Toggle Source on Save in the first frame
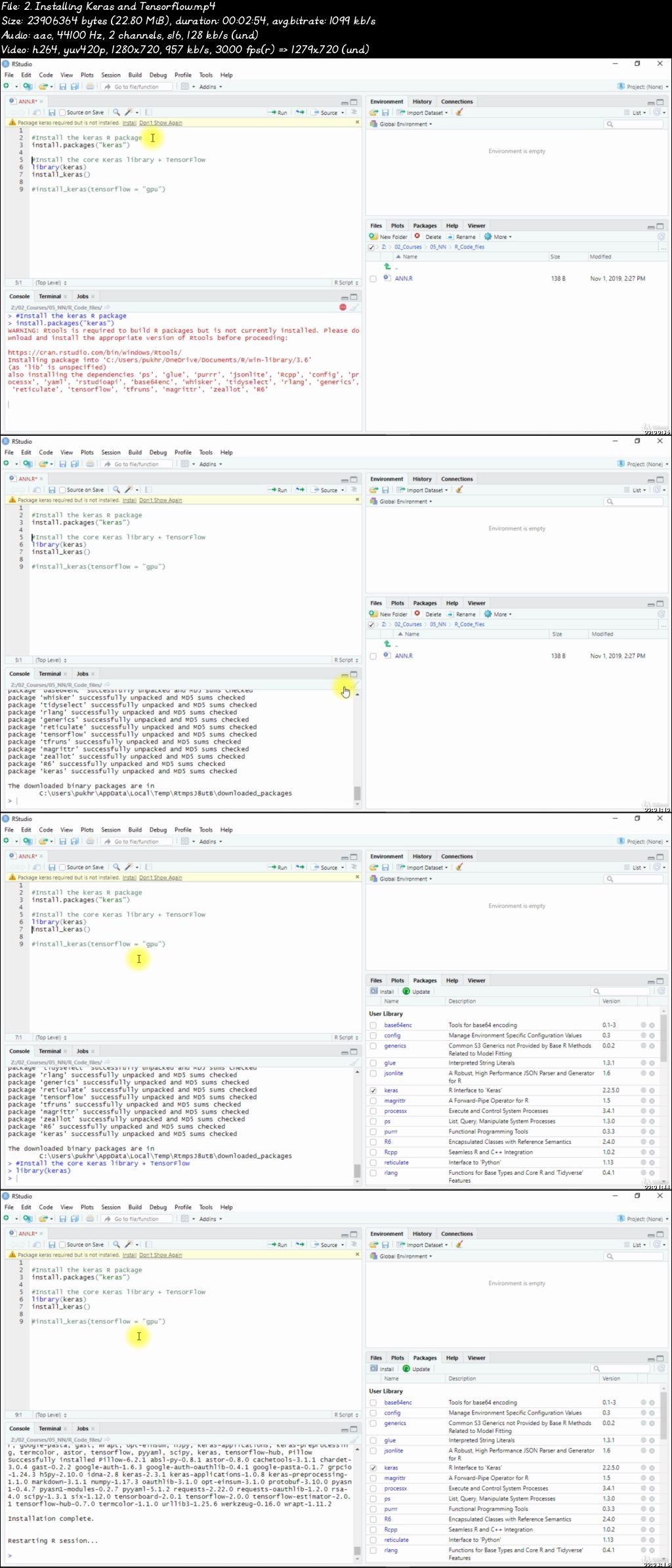This screenshot has height=1568, width=672. pos(62,112)
